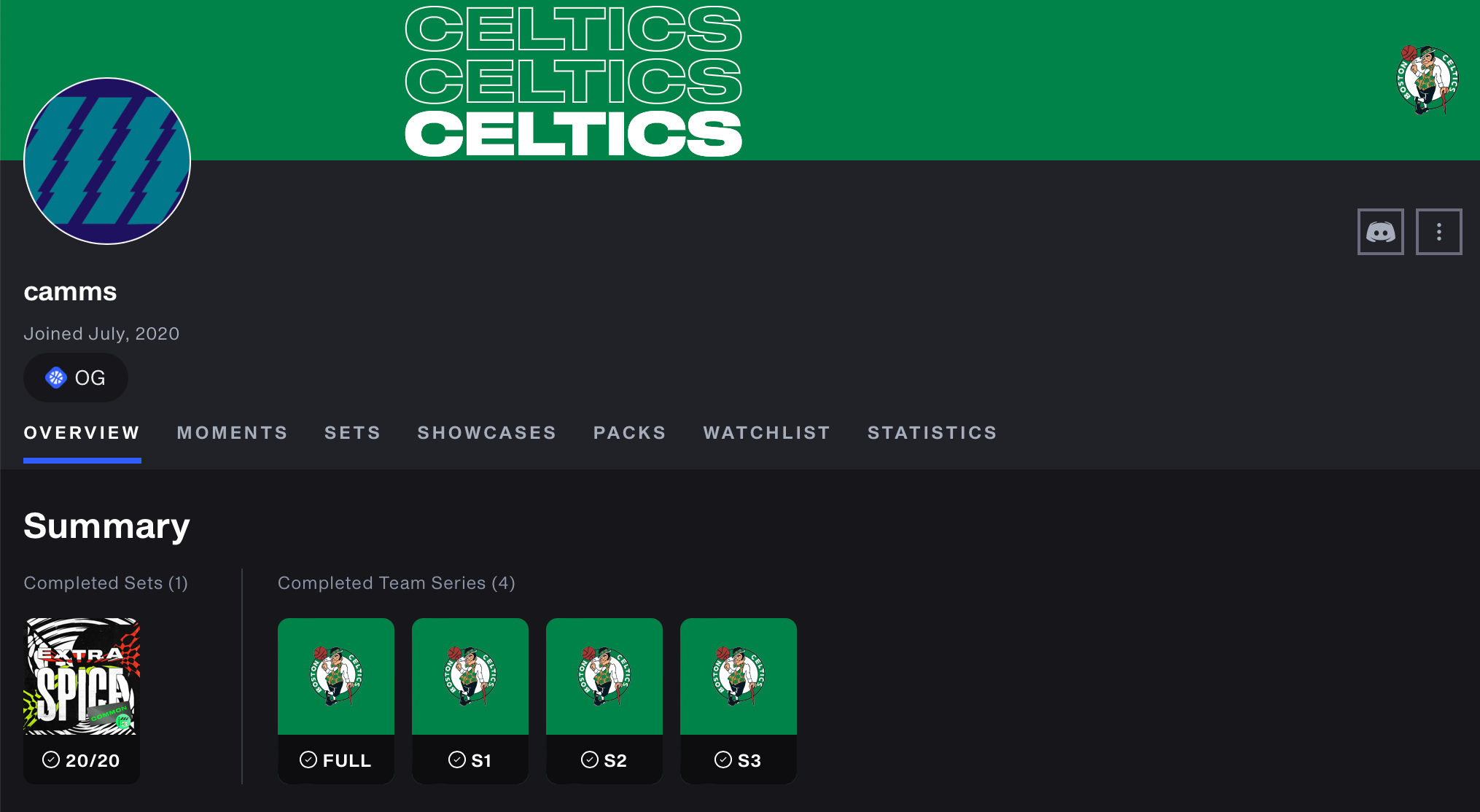
Task: Open the Celtics S1 team series card
Action: 470,701
